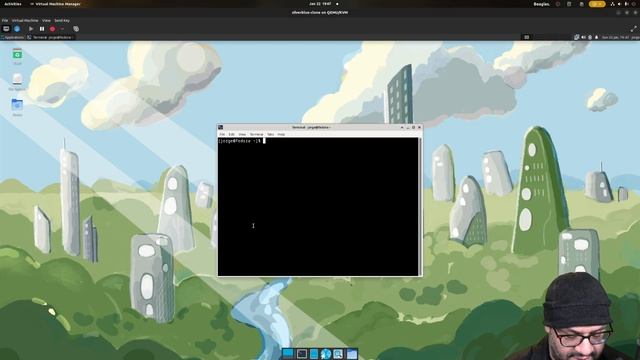Click Show Desktop in the guest dock
This screenshot has width=640, height=360.
(288, 353)
